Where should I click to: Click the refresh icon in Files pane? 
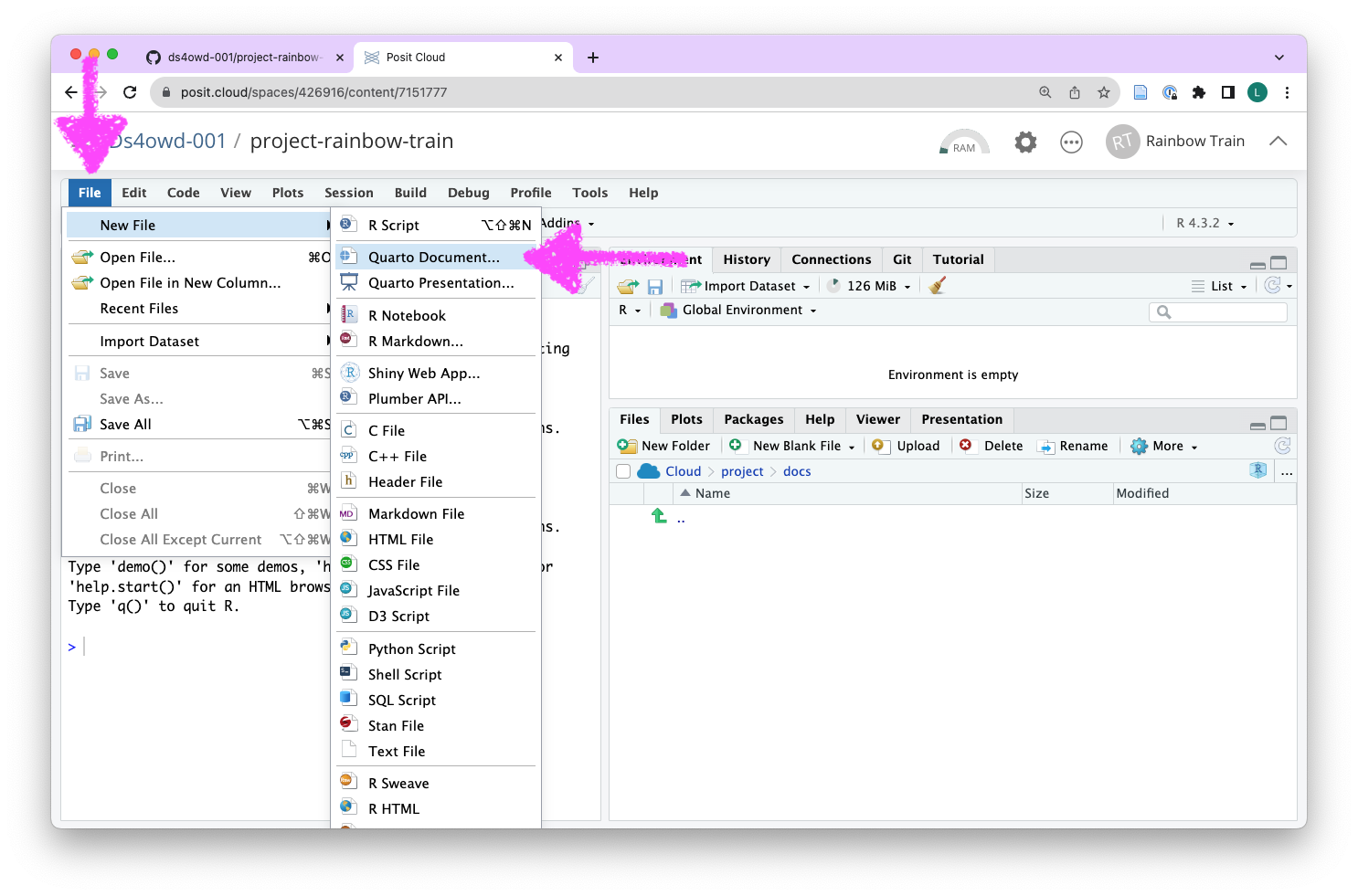(1282, 446)
